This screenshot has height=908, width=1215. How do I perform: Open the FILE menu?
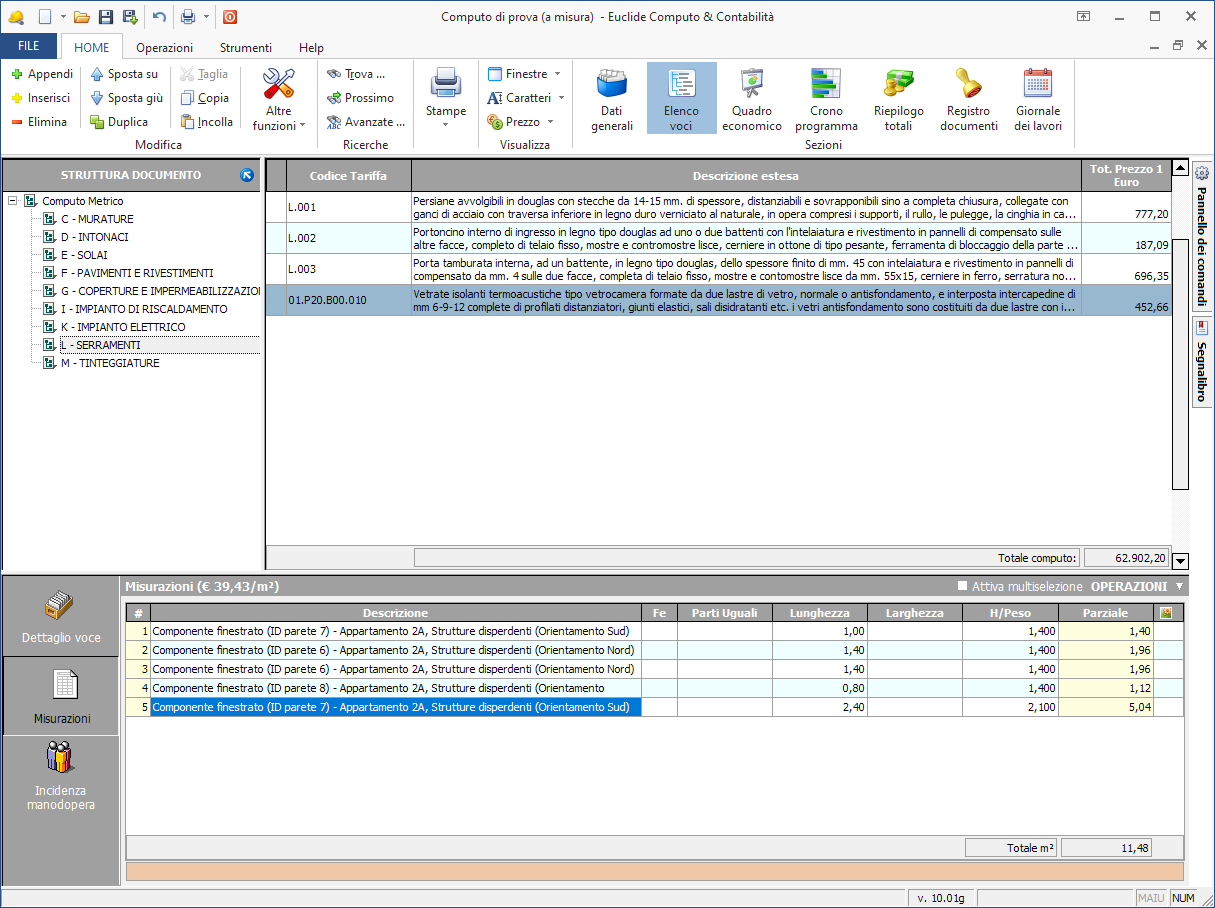click(29, 47)
